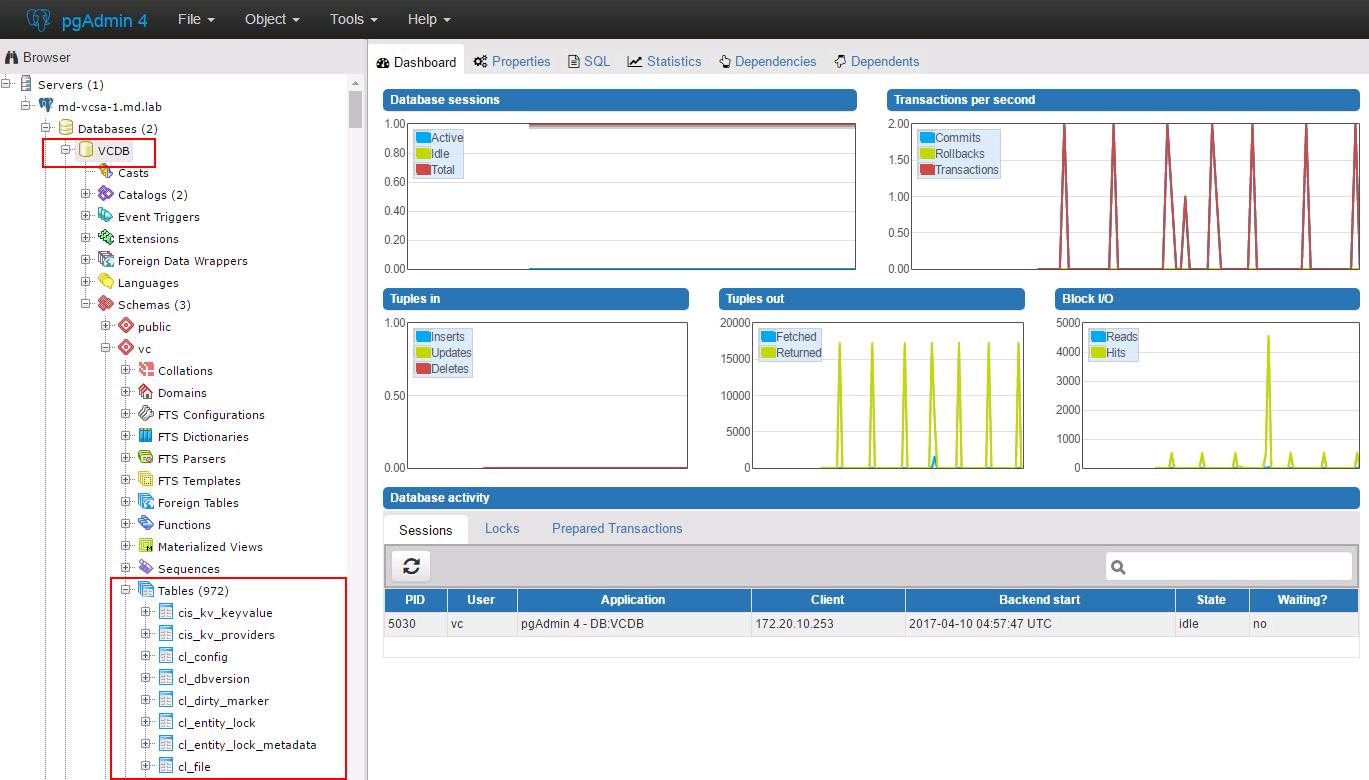Switch to the Statistics tab
The image size is (1369, 780).
point(664,62)
